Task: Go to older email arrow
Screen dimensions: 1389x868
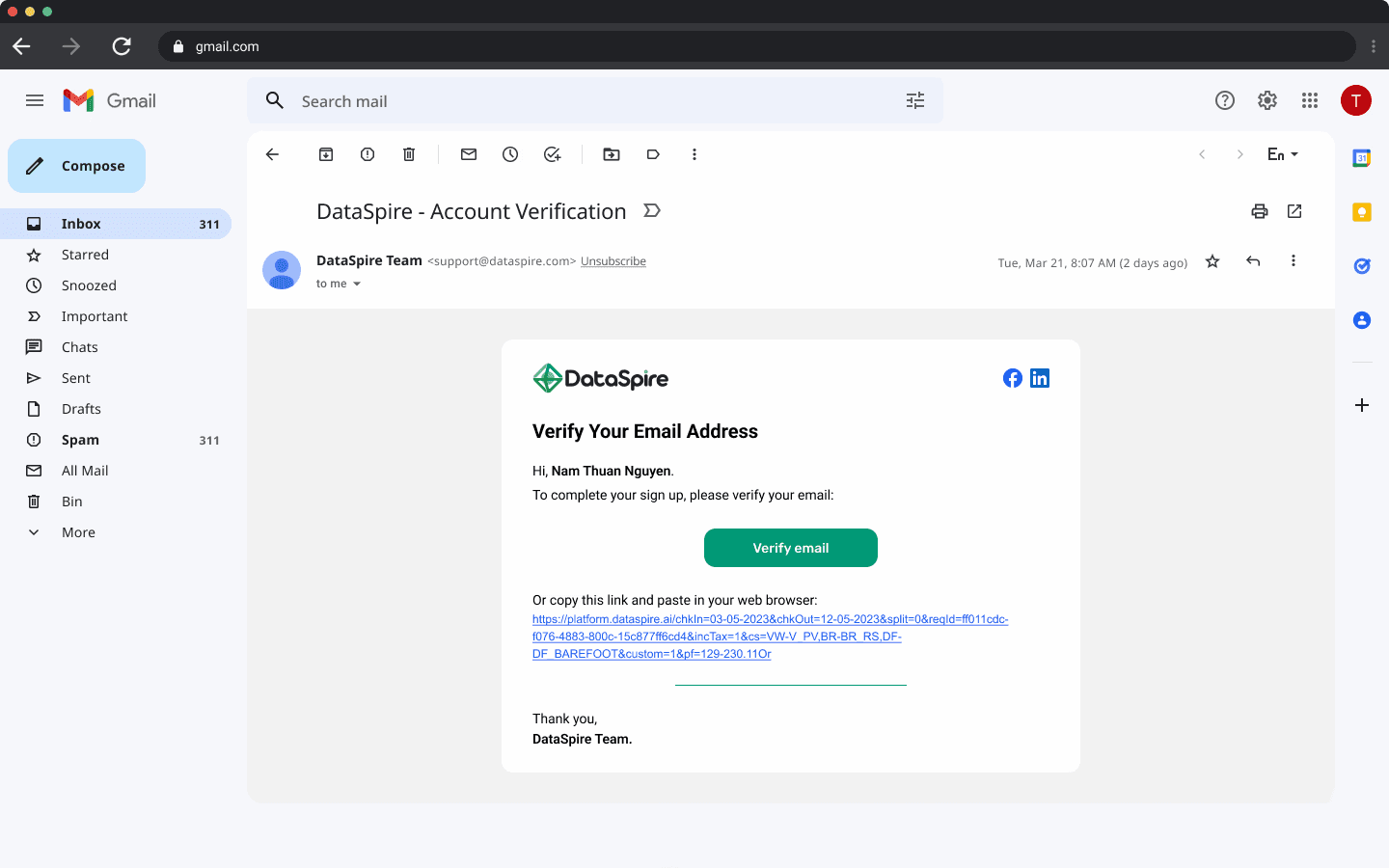Action: tap(1239, 154)
